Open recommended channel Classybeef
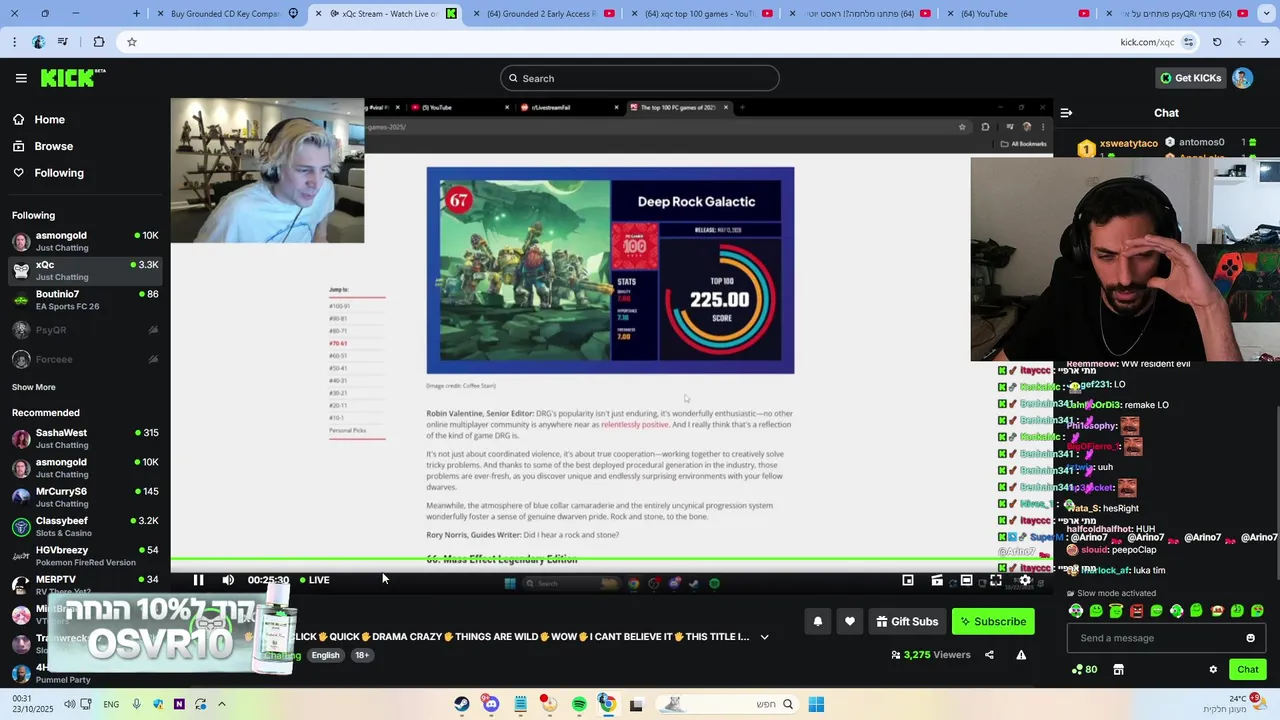 (x=85, y=527)
